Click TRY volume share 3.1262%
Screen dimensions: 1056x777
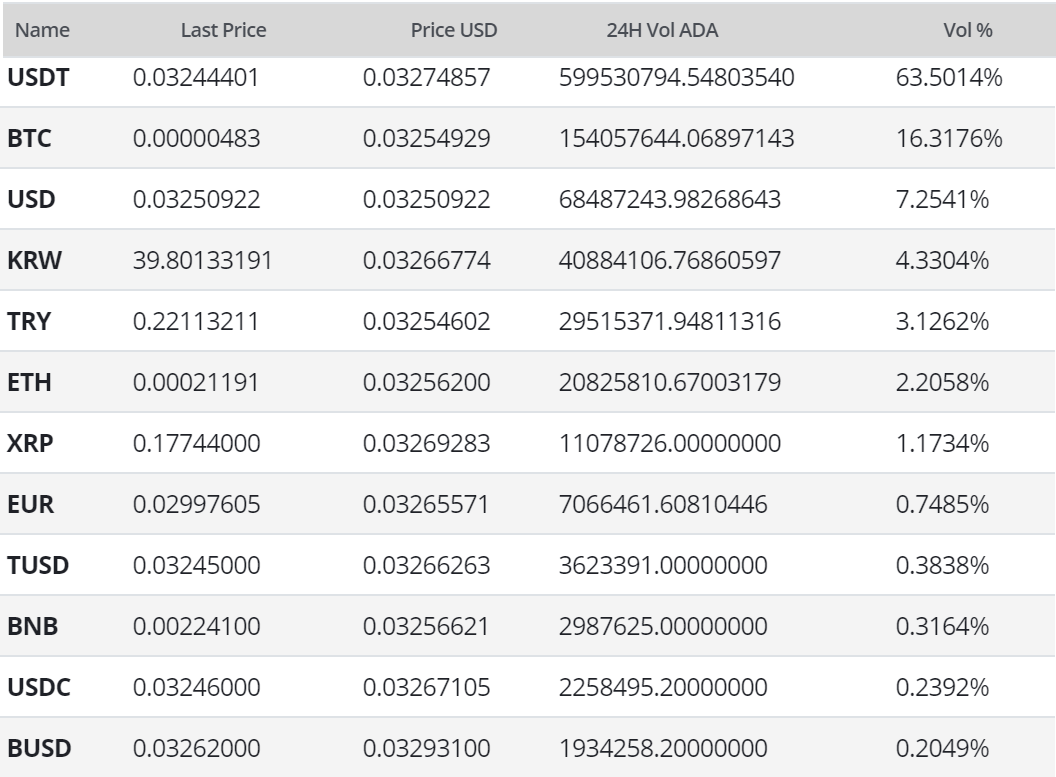(942, 321)
